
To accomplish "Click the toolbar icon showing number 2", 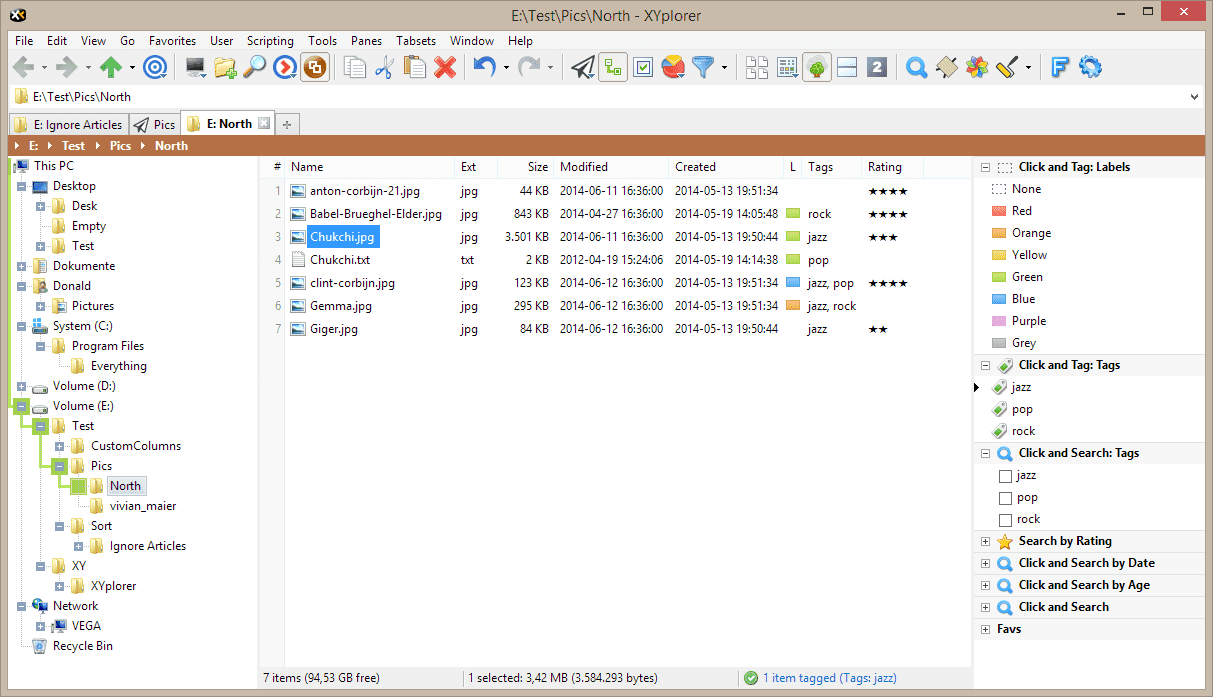I will pos(877,67).
